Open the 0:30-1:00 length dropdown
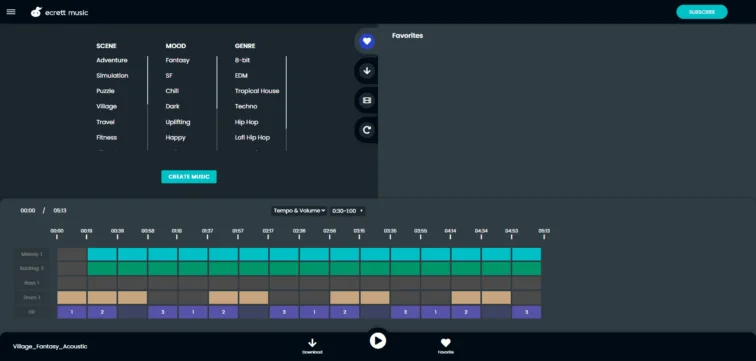This screenshot has height=361, width=756. [x=347, y=211]
